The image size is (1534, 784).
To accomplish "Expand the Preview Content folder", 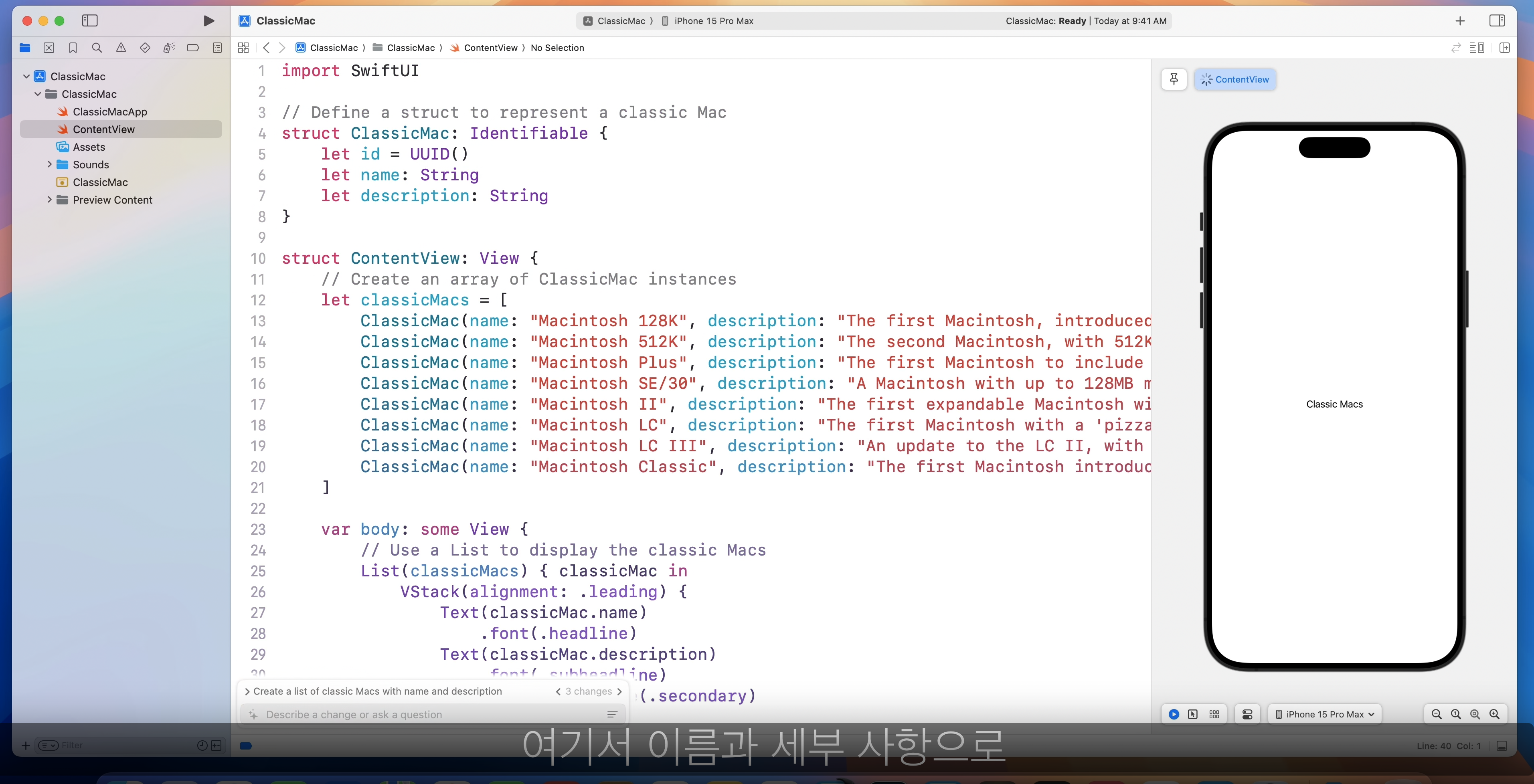I will click(x=49, y=200).
